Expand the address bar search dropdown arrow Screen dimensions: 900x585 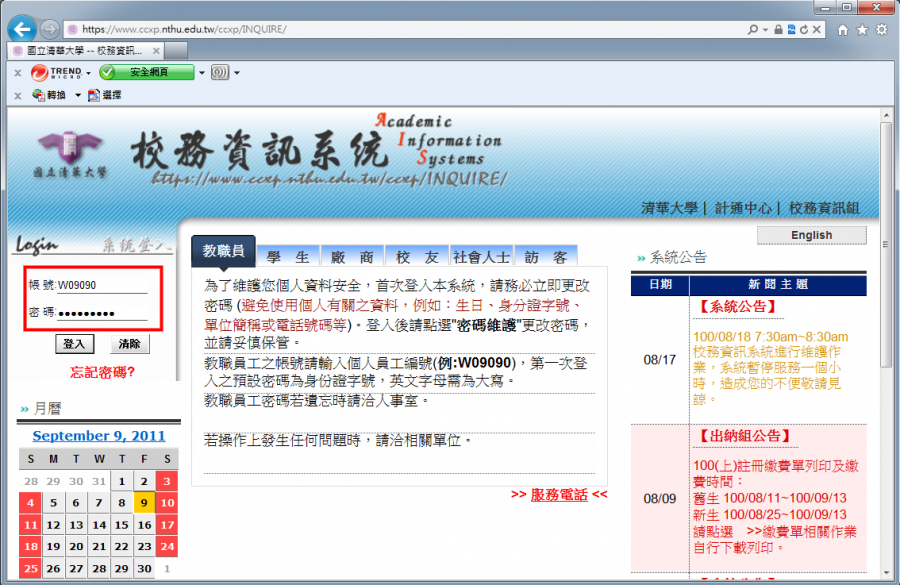click(x=765, y=30)
